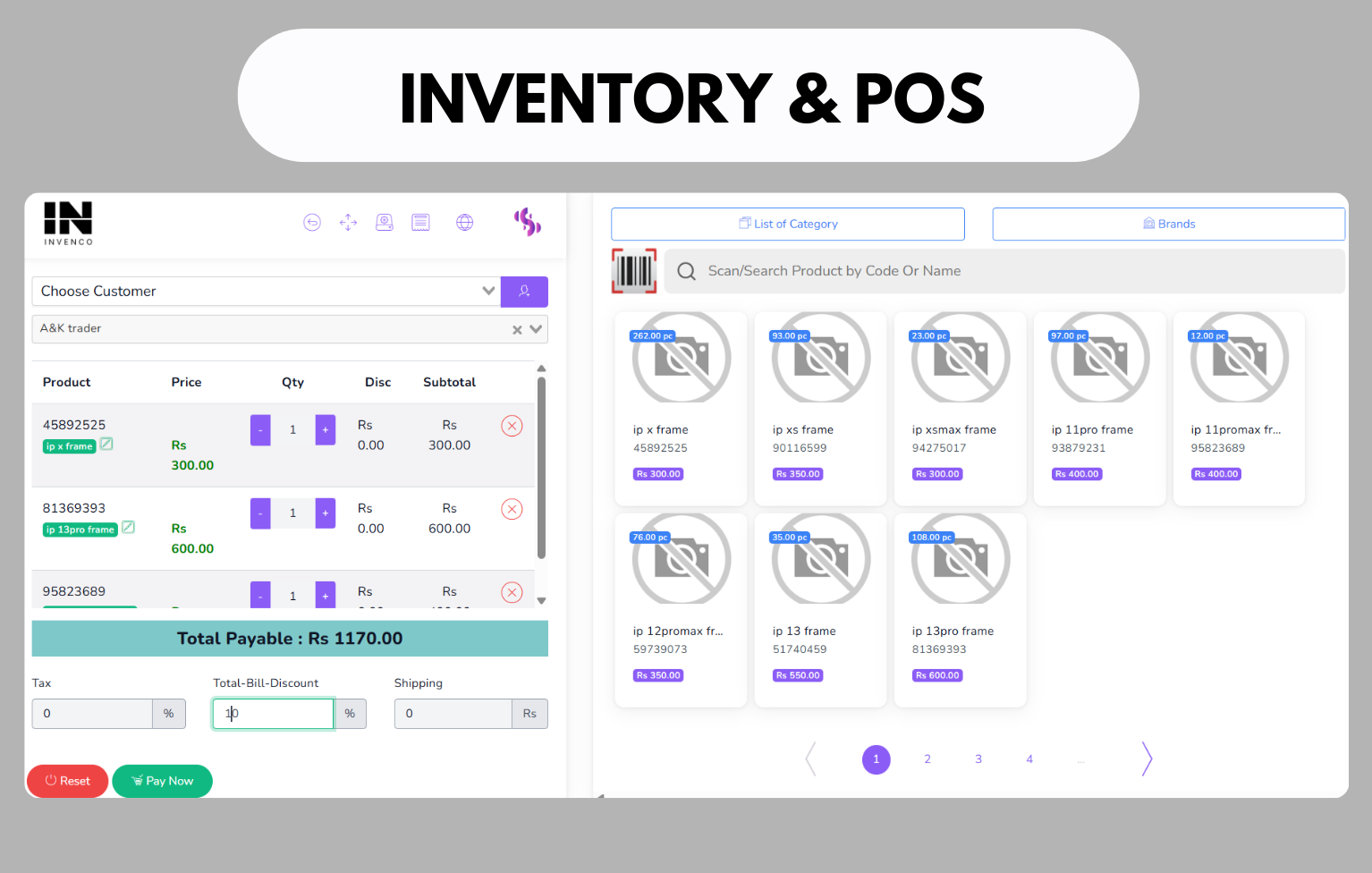Open the Choose Customer dropdown

click(x=266, y=292)
